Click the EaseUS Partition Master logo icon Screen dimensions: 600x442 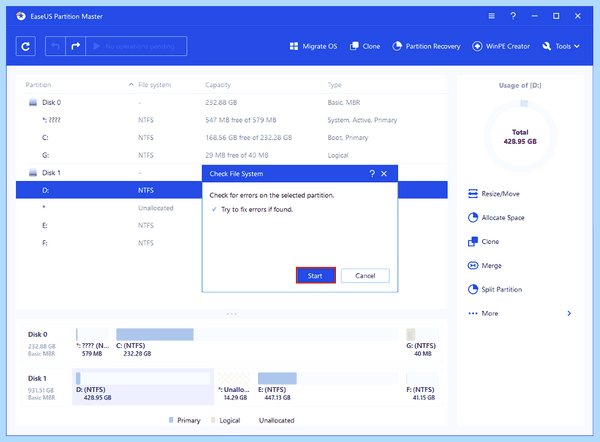point(21,16)
